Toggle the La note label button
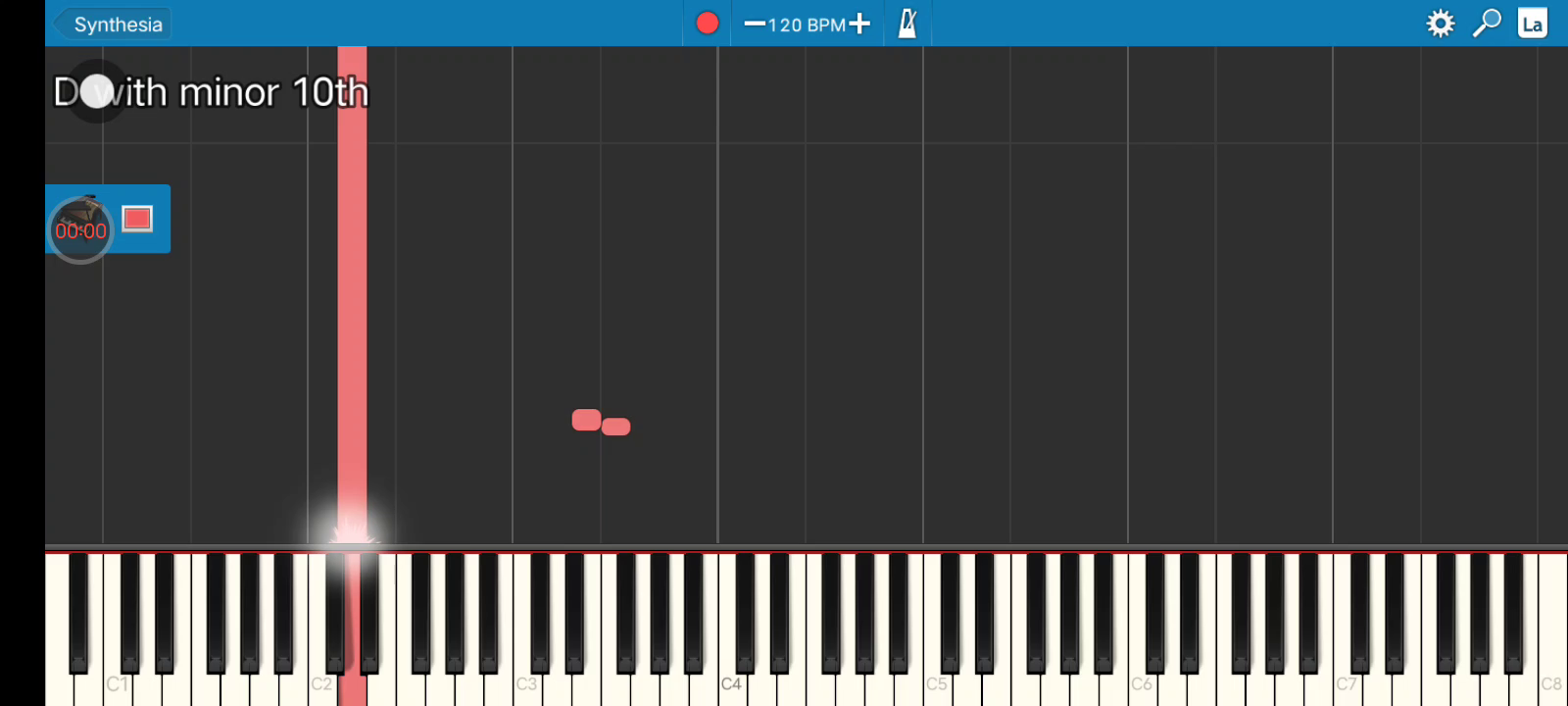The width and height of the screenshot is (1568, 706). (1533, 24)
